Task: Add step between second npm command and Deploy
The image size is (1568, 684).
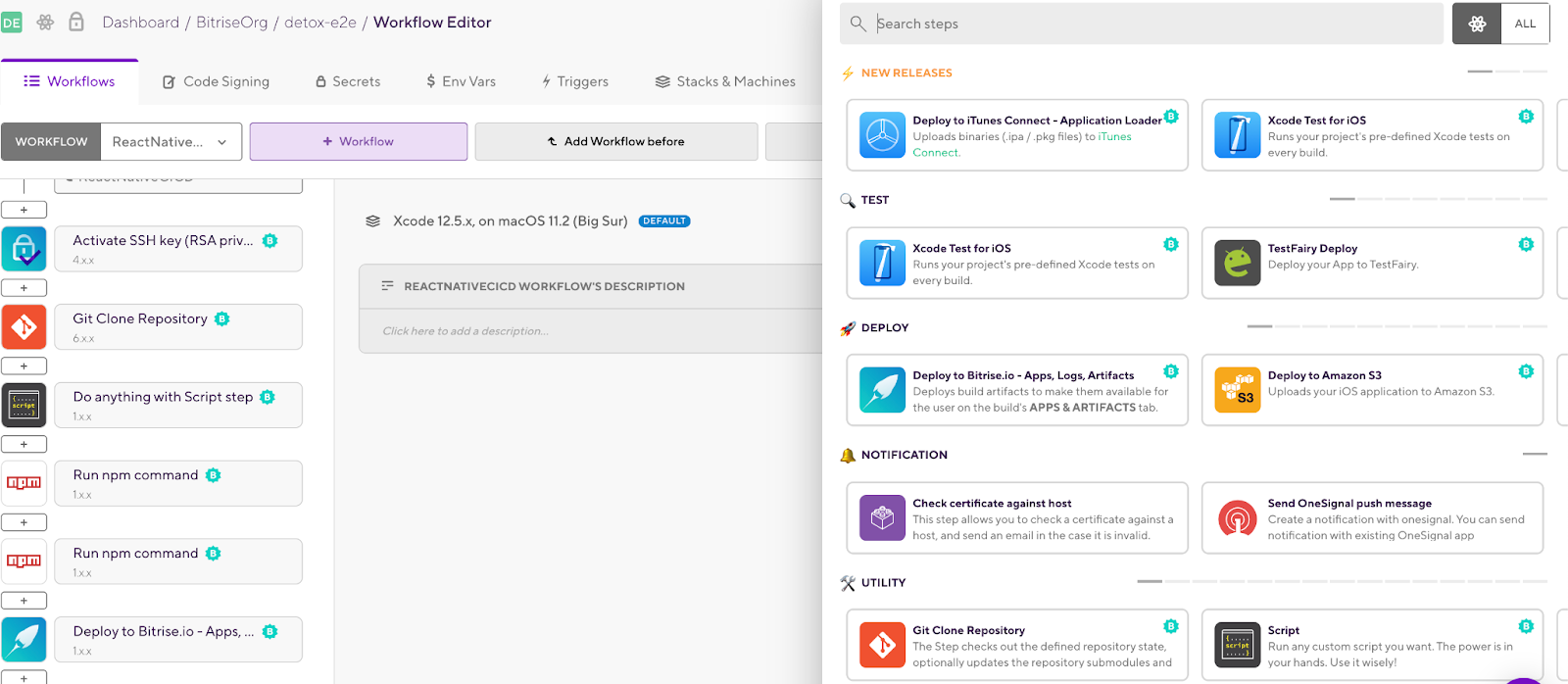Action: coord(24,601)
